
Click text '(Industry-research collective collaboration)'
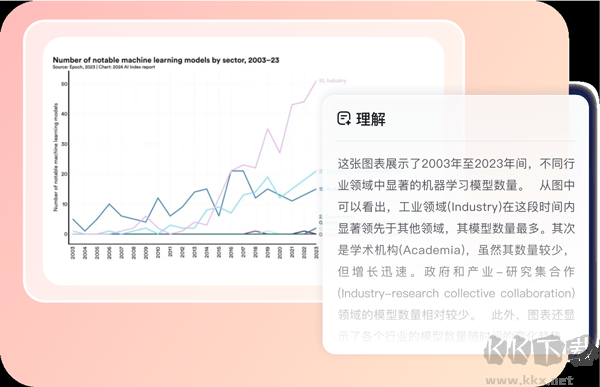click(x=456, y=294)
